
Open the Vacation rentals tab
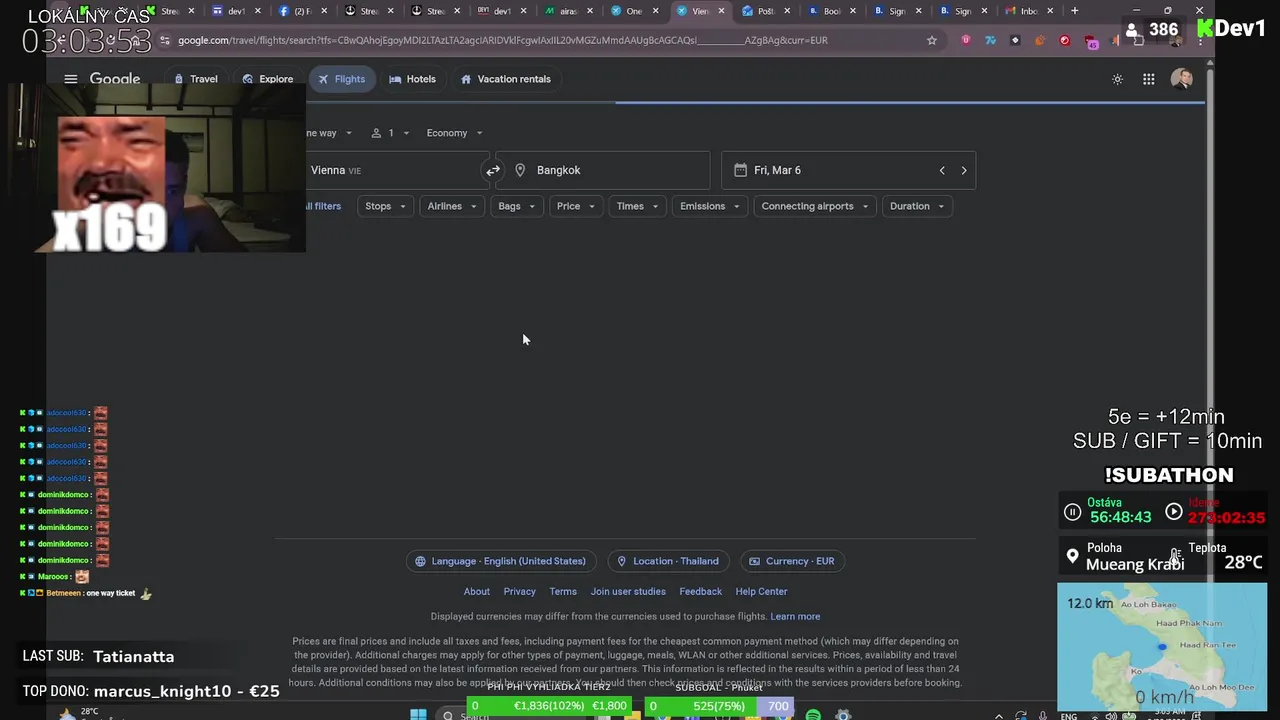[505, 79]
